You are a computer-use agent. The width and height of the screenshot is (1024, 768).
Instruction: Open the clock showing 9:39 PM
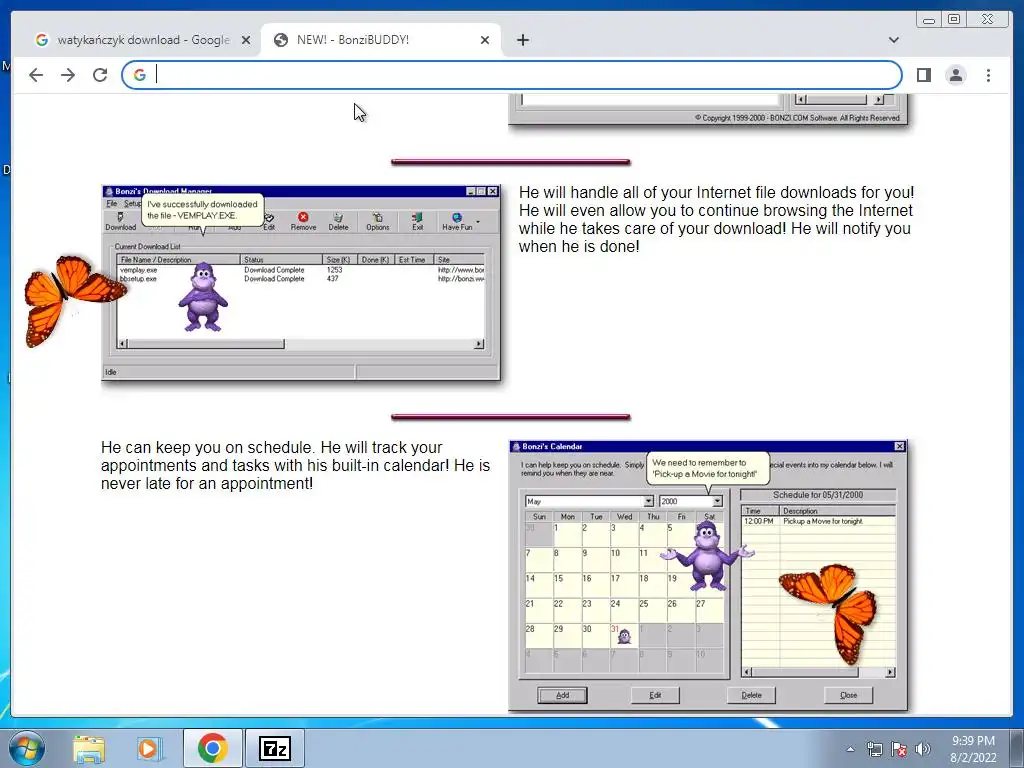[x=973, y=749]
